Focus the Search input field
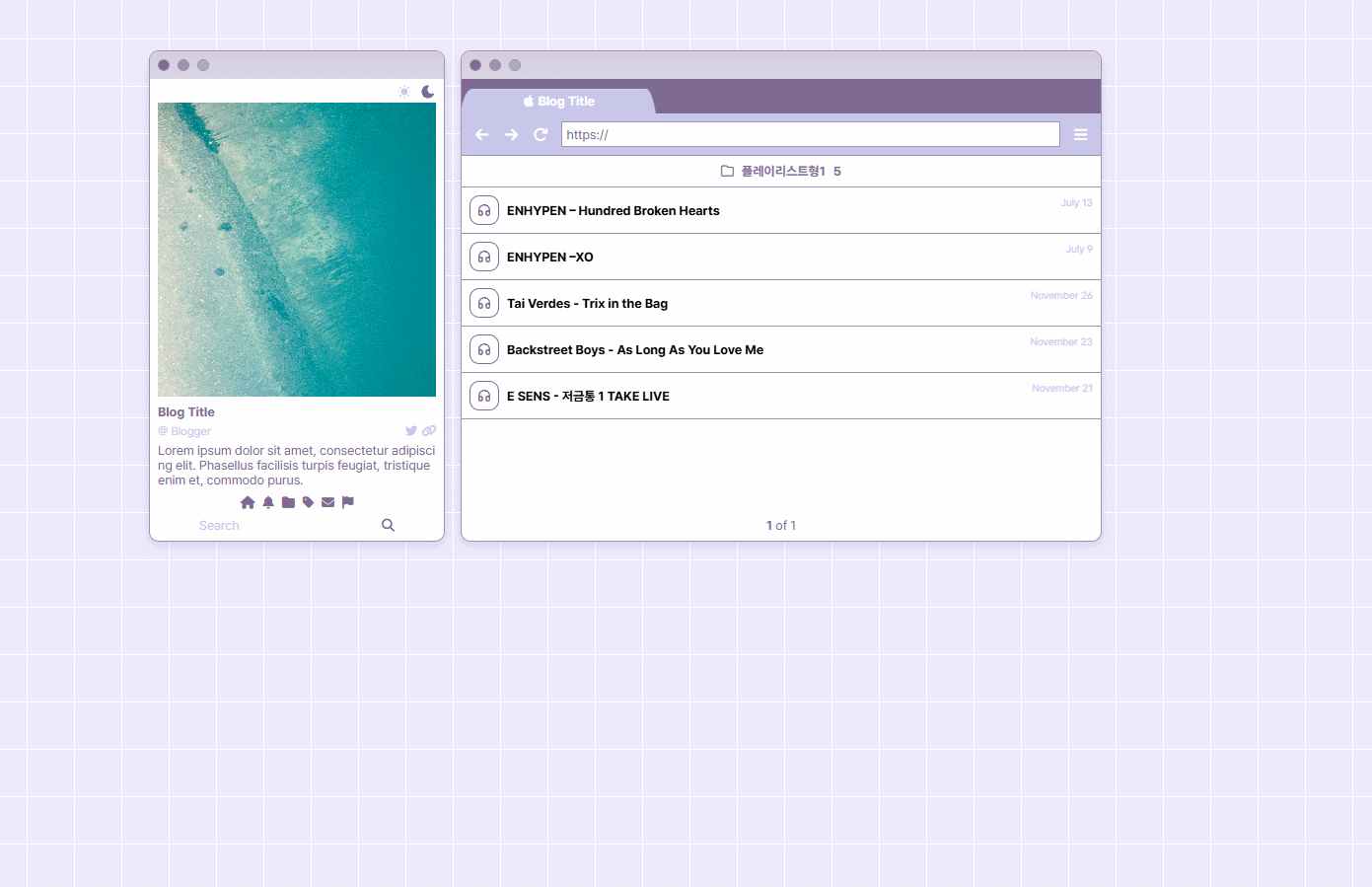 coord(287,526)
